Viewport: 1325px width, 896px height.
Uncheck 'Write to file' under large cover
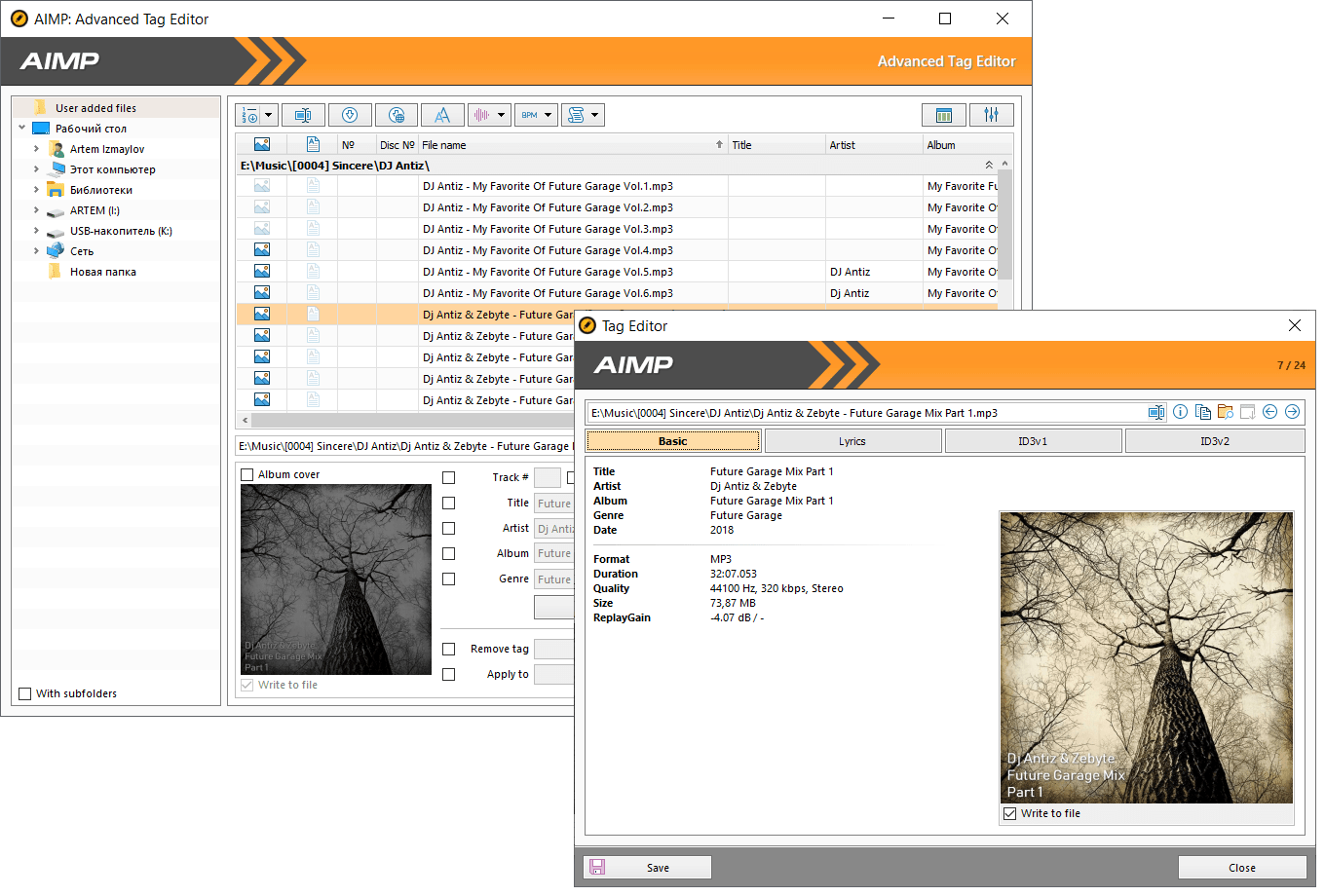coord(1010,813)
